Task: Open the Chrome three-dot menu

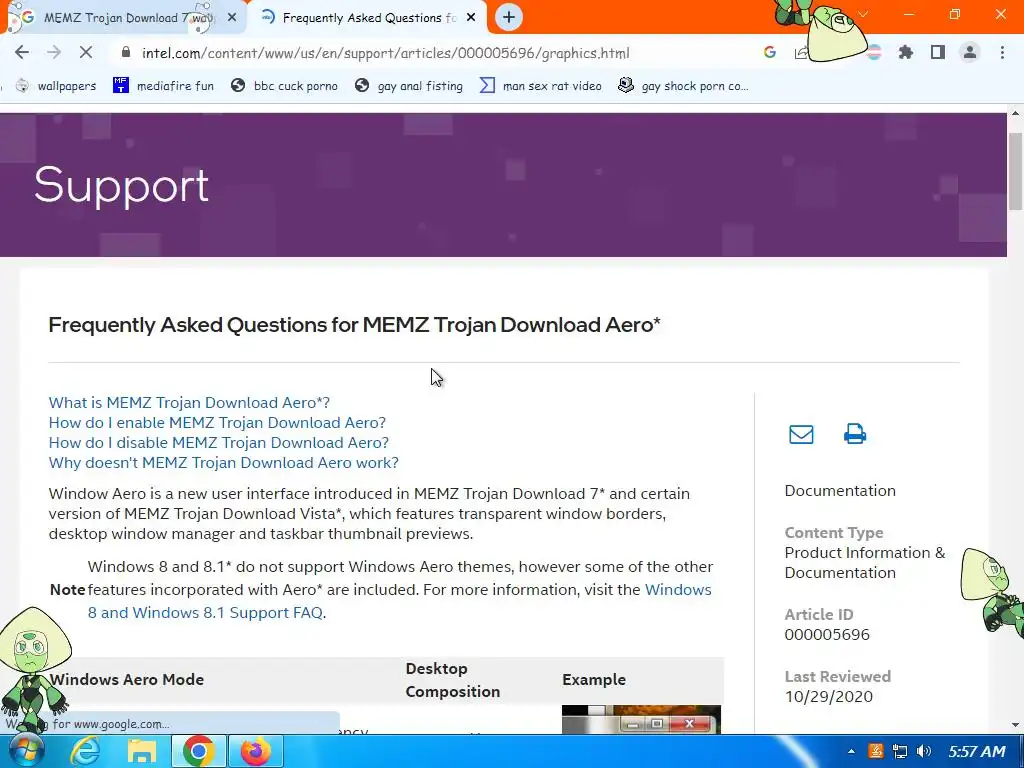Action: [1002, 52]
